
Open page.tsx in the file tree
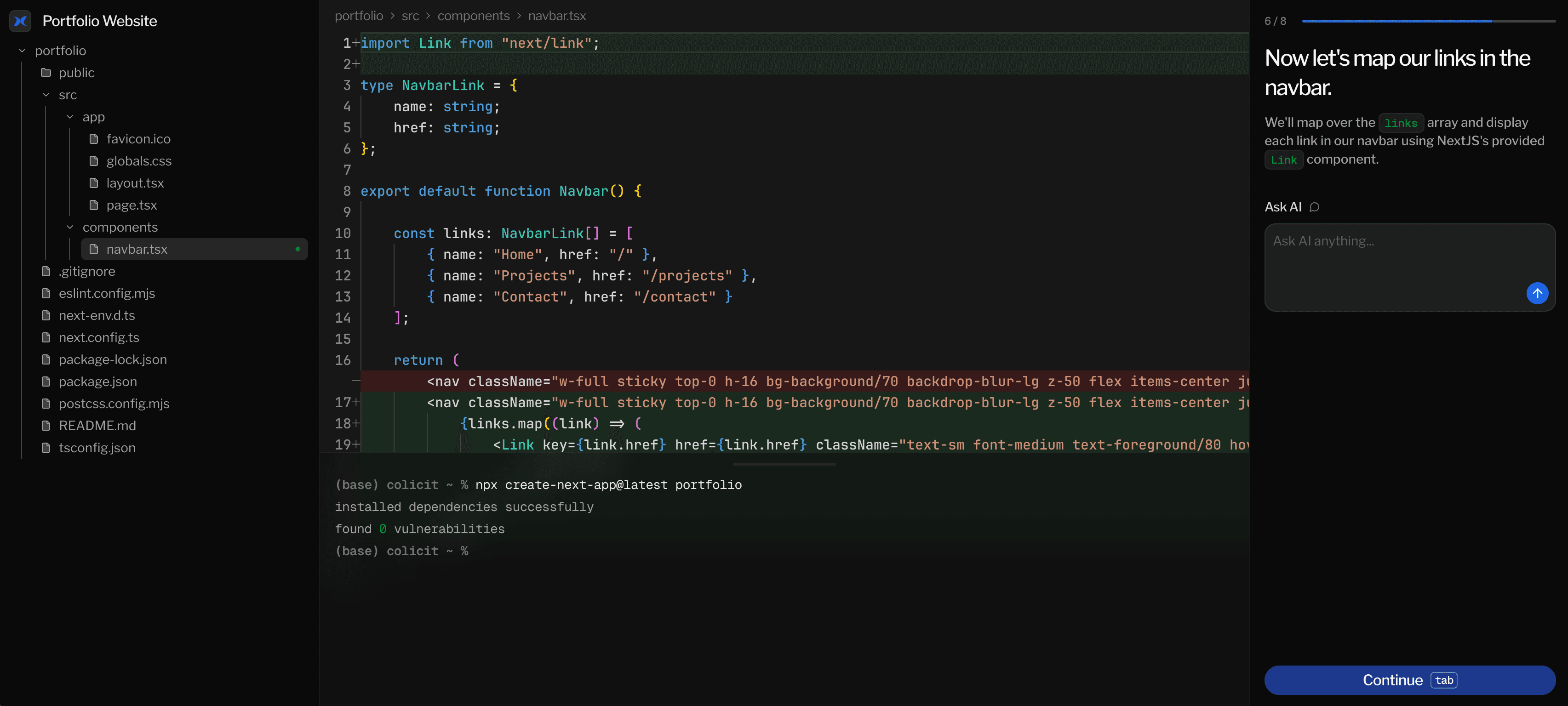click(132, 205)
